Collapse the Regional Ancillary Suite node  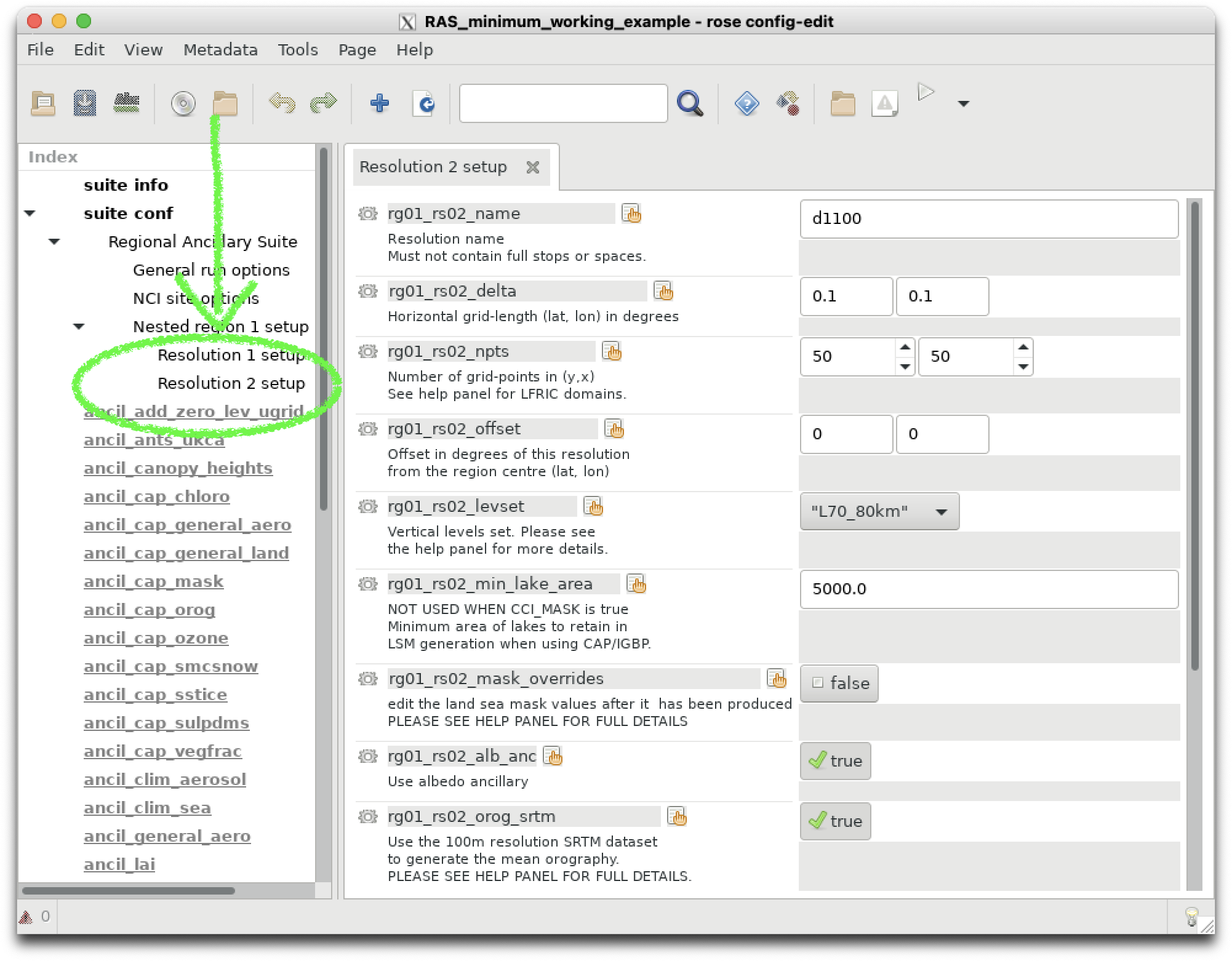[54, 242]
